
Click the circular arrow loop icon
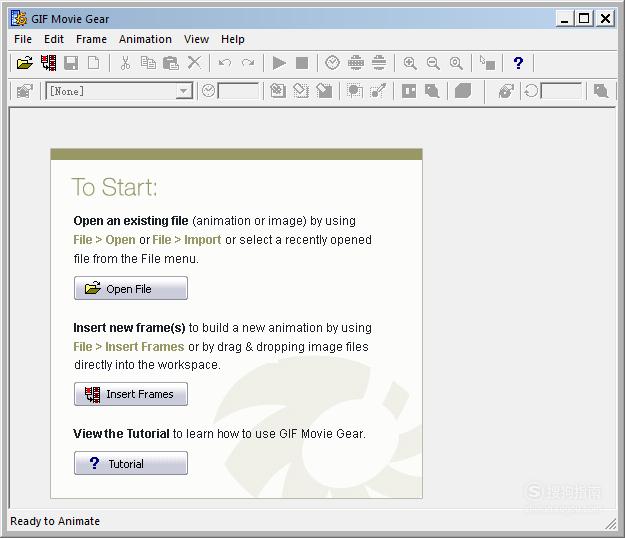click(531, 91)
